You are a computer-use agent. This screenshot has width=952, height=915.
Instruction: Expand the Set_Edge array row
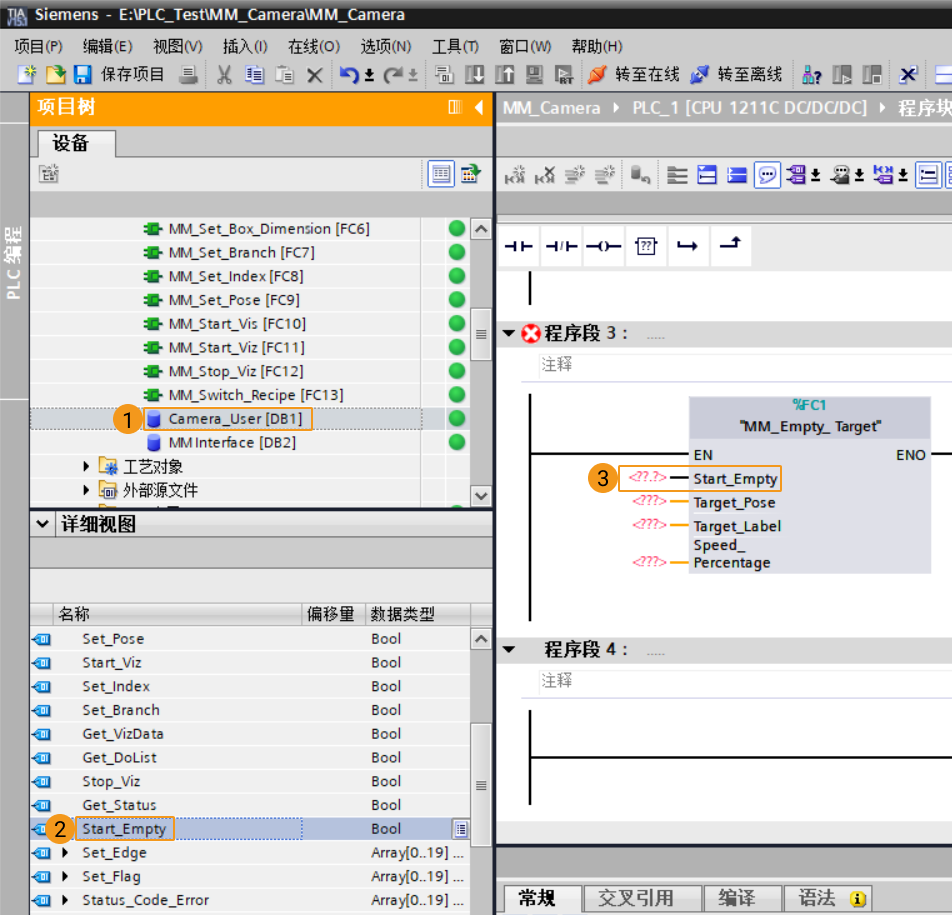click(65, 852)
